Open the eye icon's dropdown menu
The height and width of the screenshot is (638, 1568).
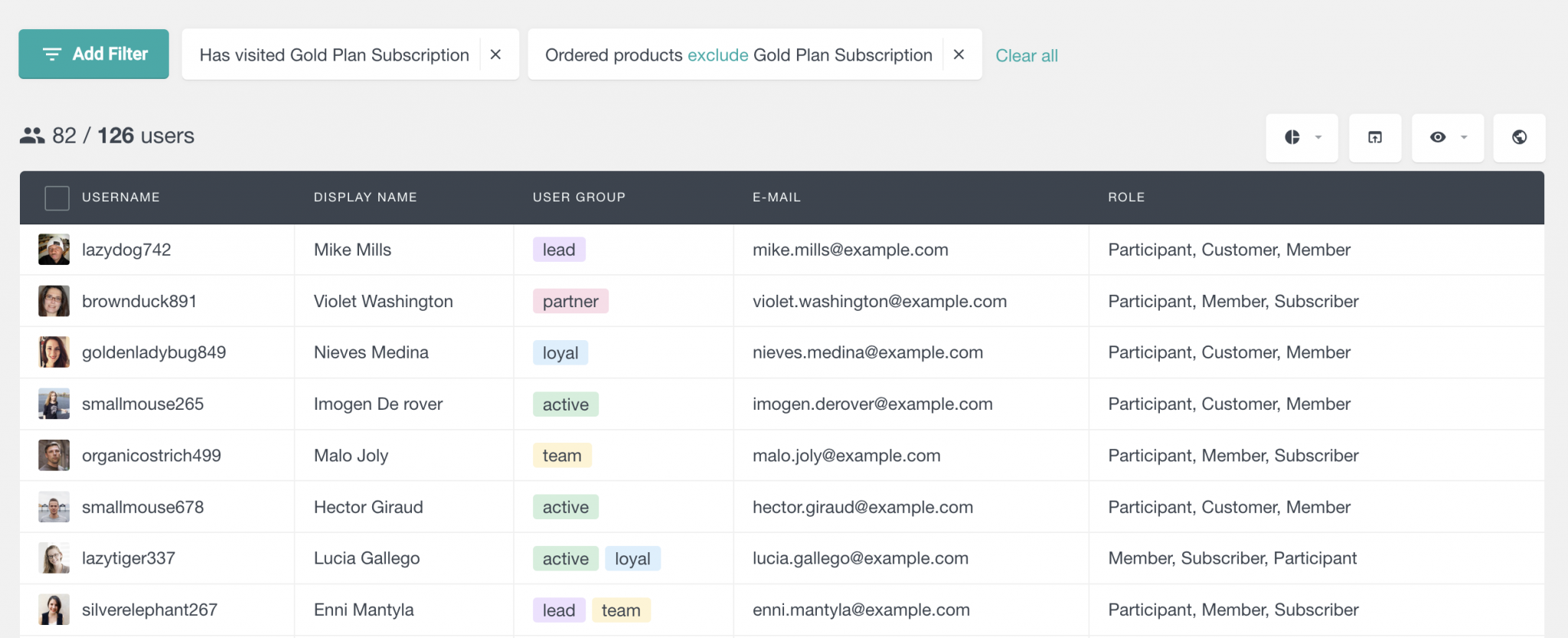coord(1464,138)
